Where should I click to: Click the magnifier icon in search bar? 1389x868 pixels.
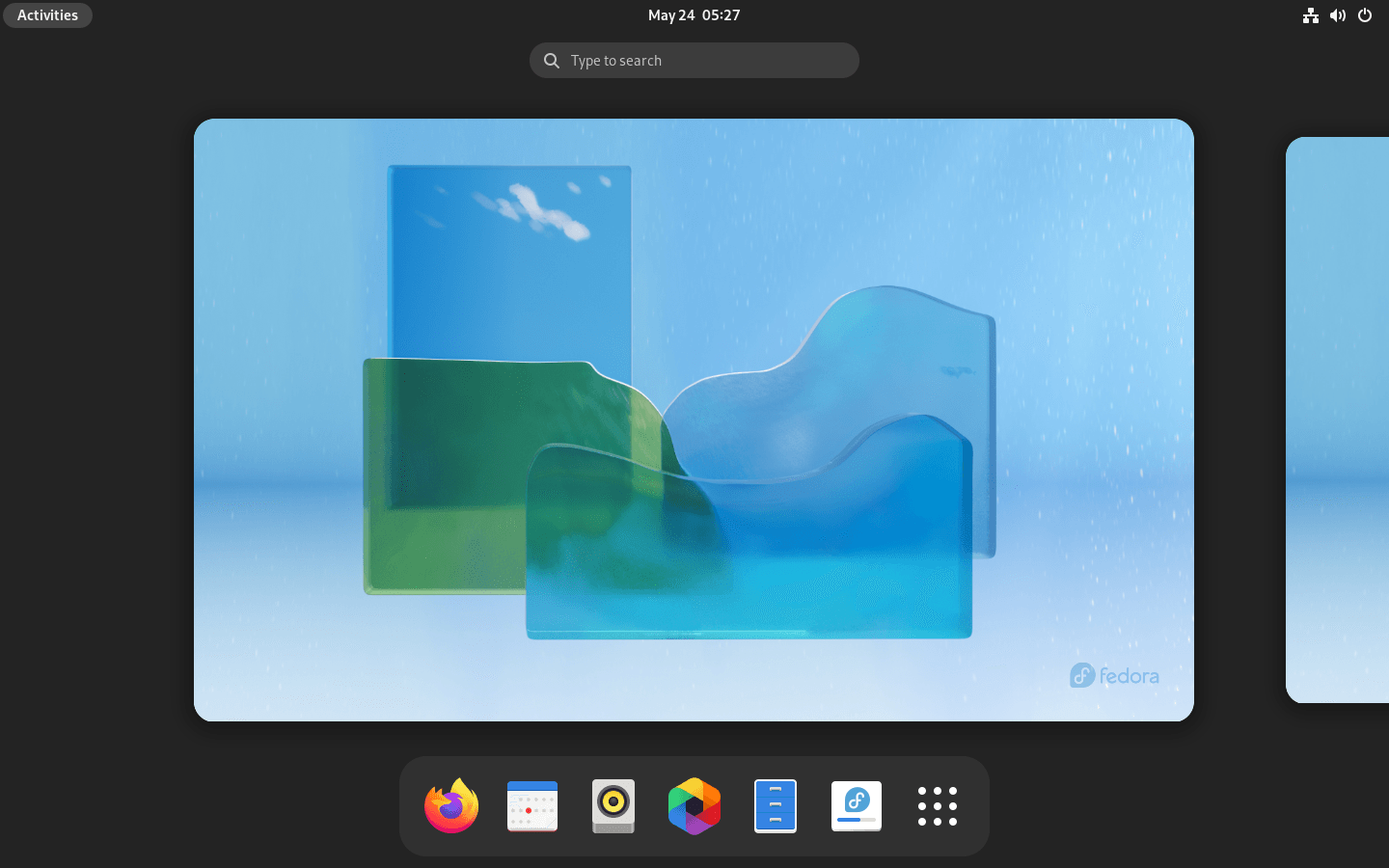(x=552, y=61)
